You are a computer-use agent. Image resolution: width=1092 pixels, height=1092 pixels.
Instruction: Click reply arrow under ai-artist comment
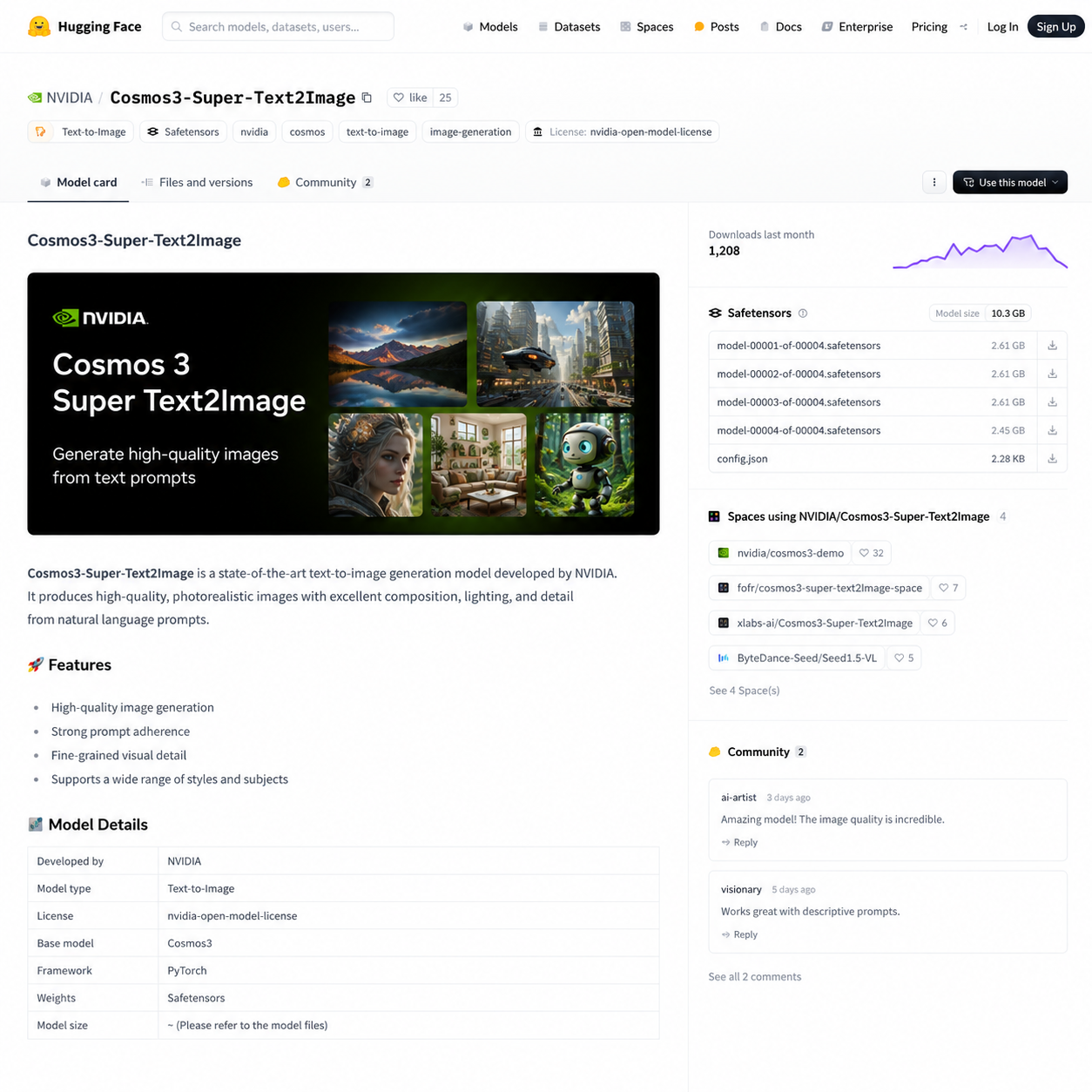coord(725,842)
